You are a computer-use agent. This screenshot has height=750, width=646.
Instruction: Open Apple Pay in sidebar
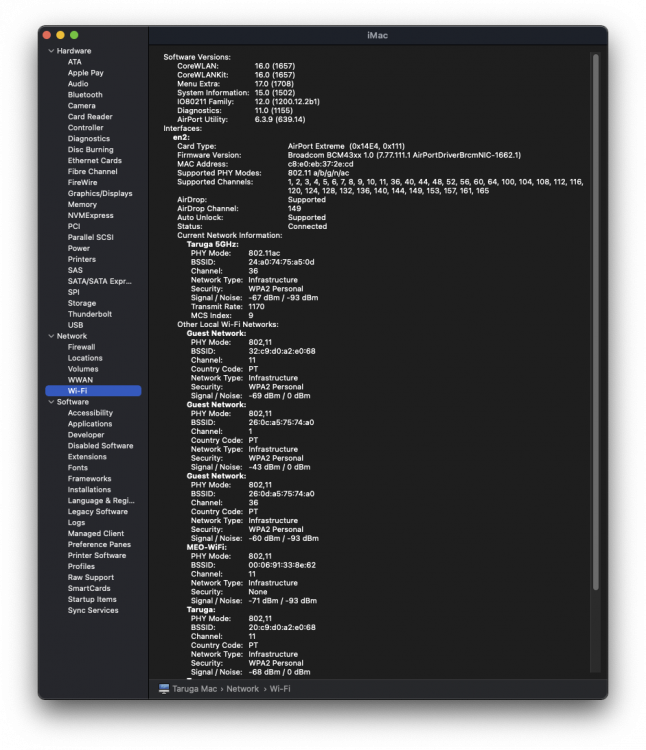[x=86, y=73]
